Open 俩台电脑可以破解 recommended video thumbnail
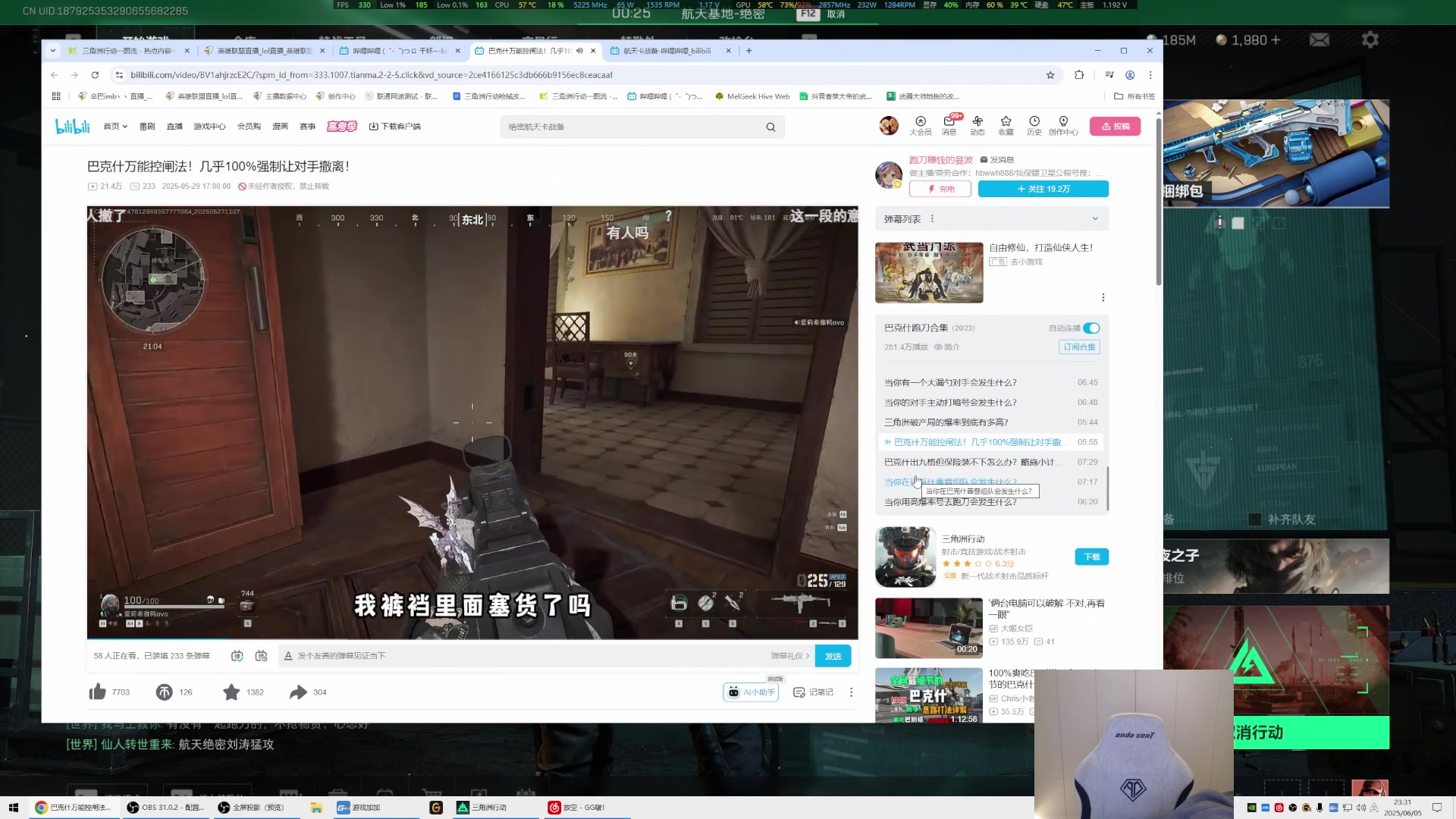1456x819 pixels. point(929,628)
